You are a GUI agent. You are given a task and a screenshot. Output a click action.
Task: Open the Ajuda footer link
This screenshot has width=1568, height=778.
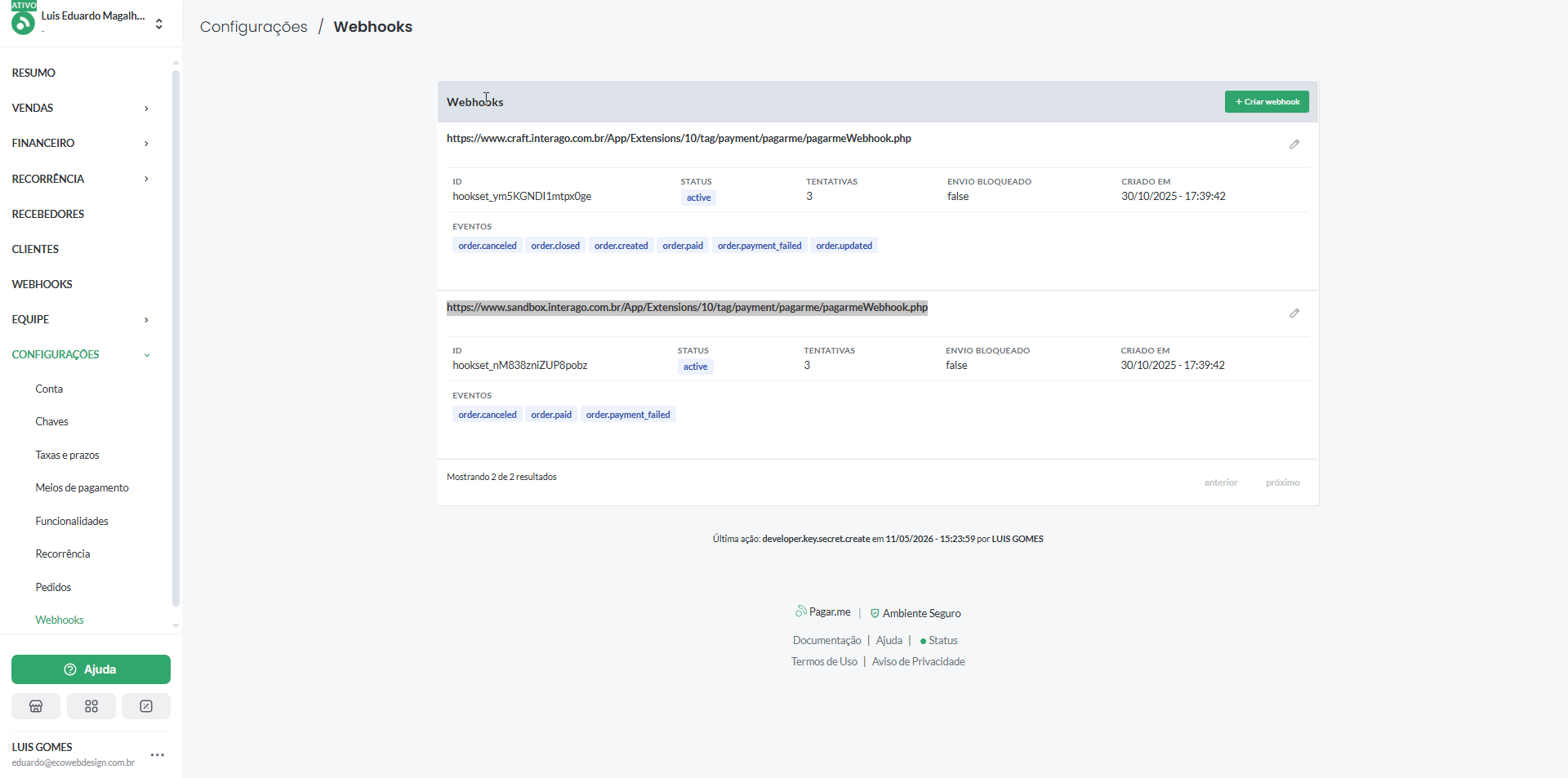pos(889,641)
